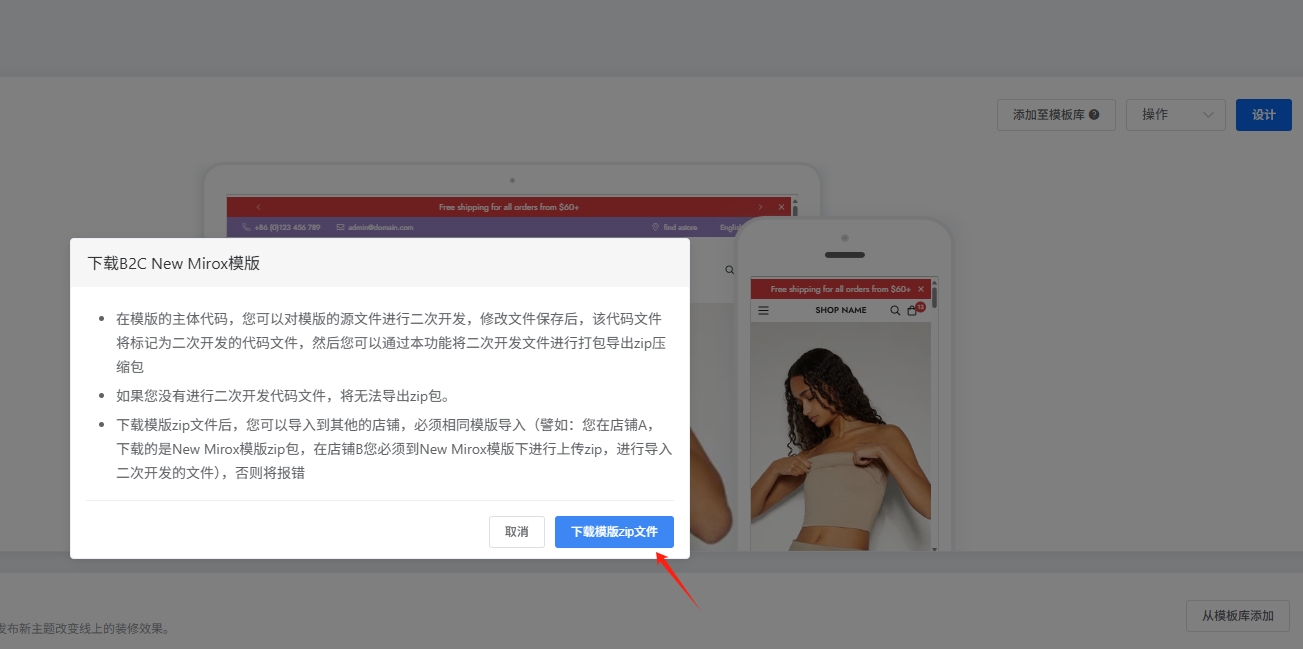The height and width of the screenshot is (649, 1303).
Task: Click the 下载模版zip文件 button
Action: tap(614, 532)
